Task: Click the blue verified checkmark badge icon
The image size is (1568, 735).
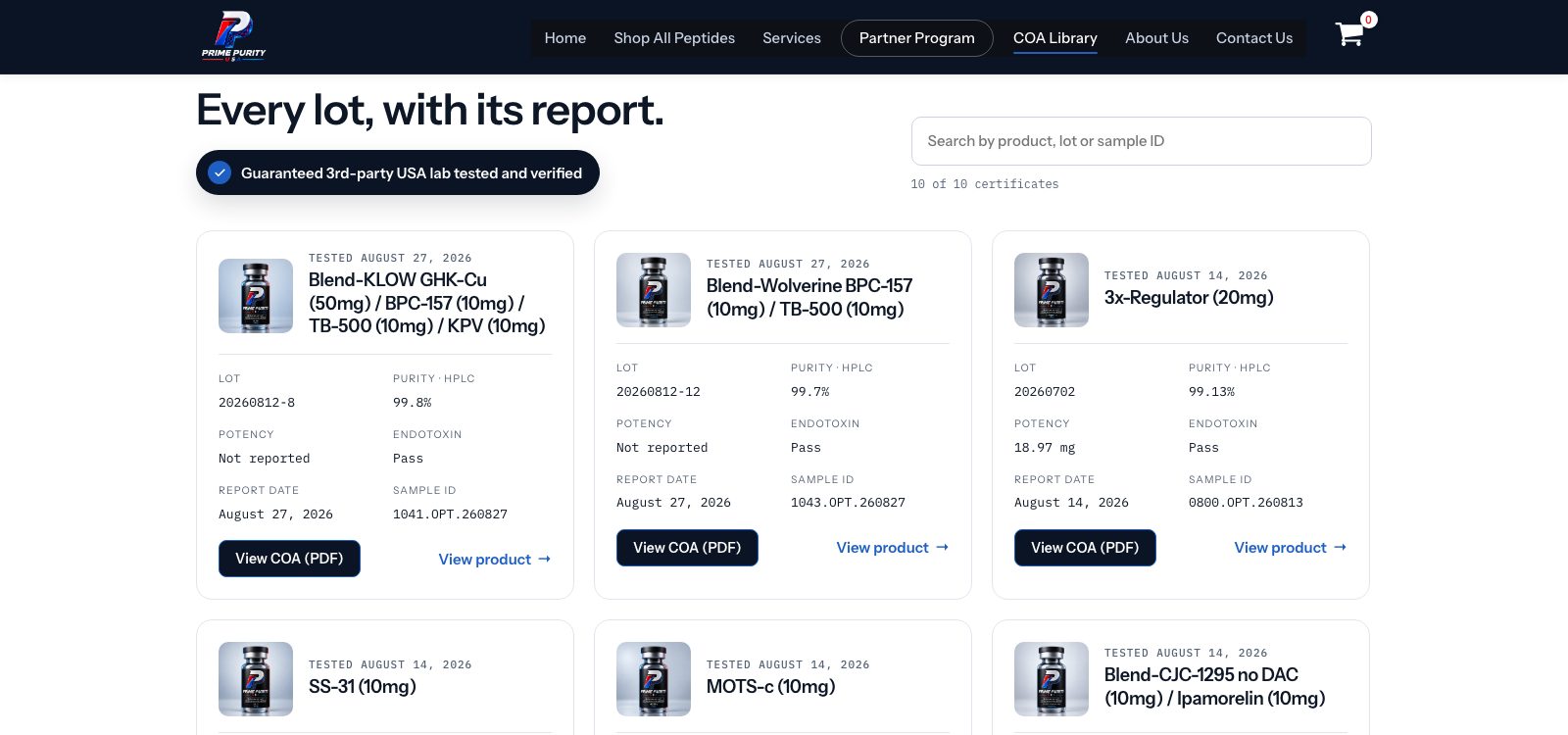Action: 220,172
